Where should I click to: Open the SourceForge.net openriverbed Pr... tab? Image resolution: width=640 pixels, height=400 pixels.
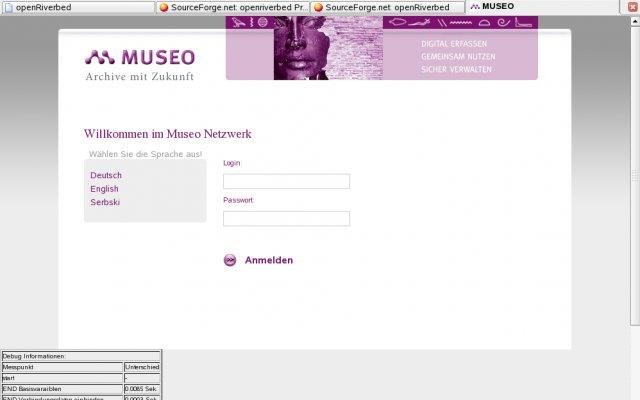(x=233, y=7)
